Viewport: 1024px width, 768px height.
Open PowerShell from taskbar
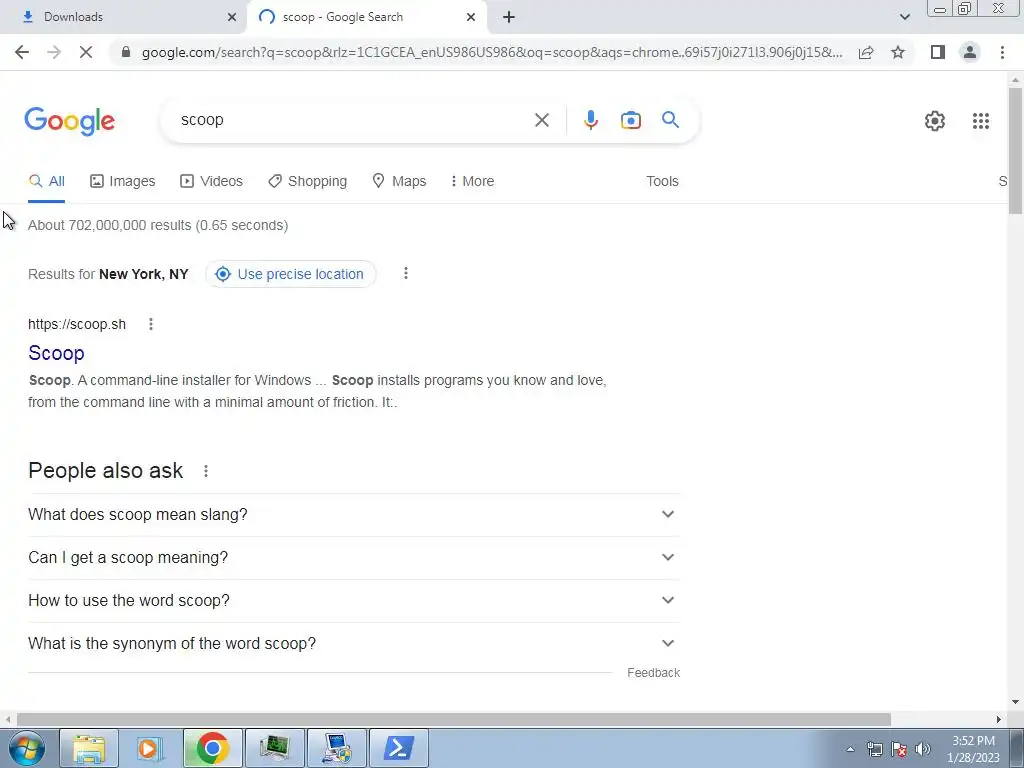coord(399,748)
